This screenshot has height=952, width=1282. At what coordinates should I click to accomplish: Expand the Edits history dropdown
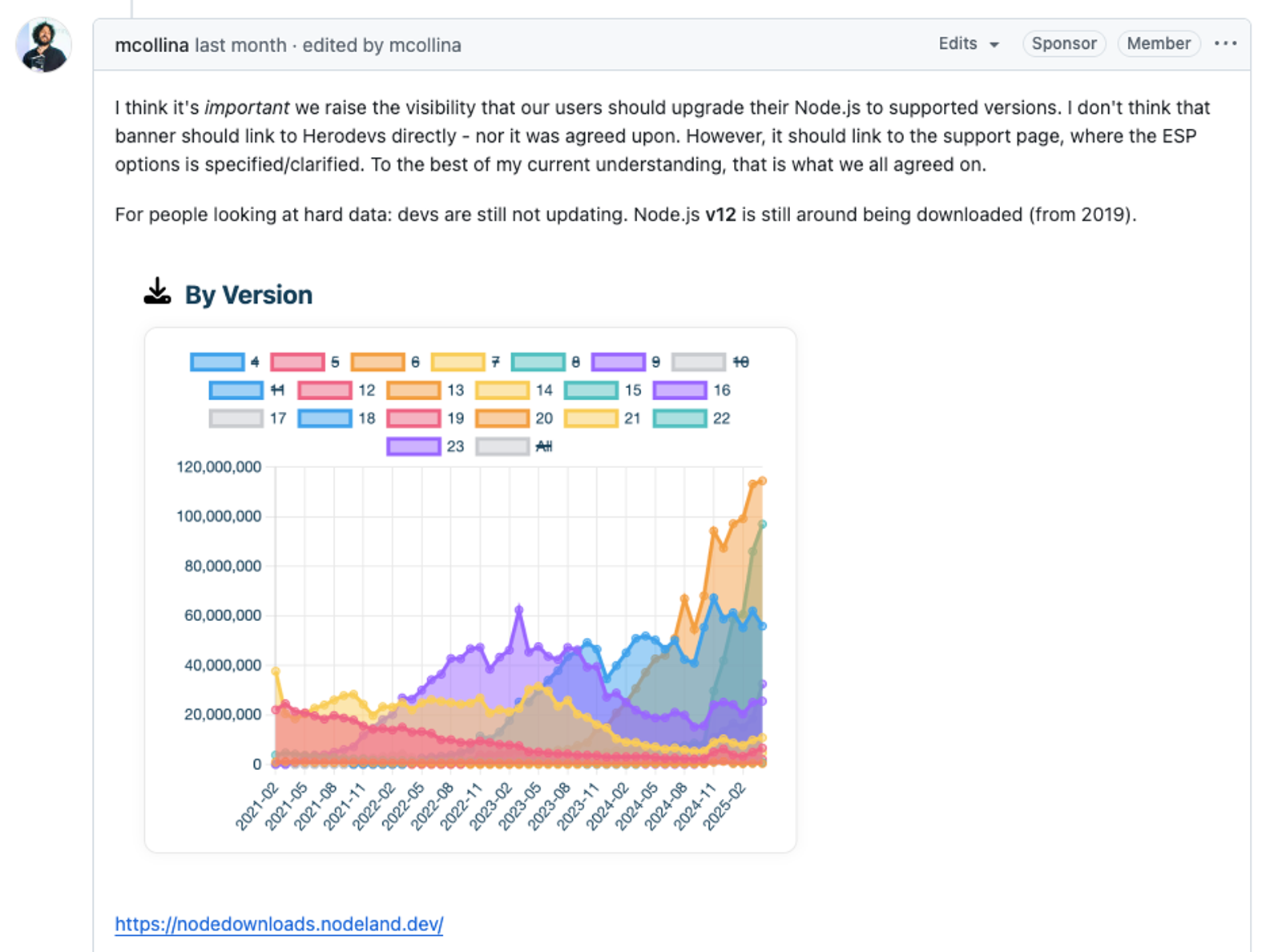(969, 44)
